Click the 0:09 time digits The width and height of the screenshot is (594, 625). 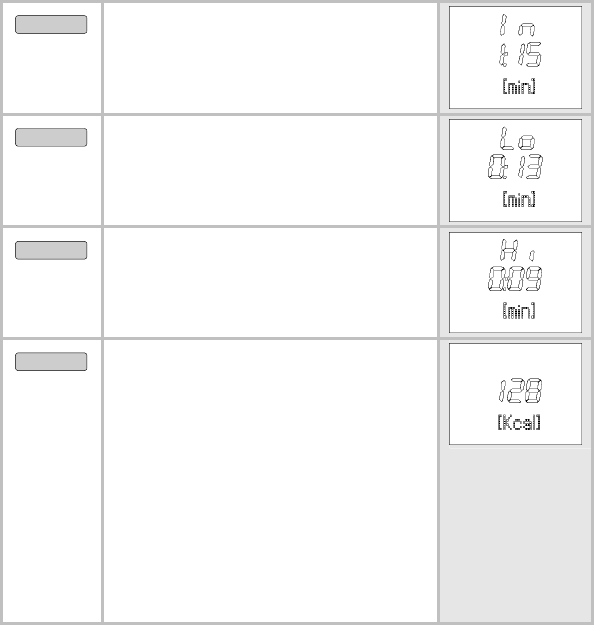(515, 278)
